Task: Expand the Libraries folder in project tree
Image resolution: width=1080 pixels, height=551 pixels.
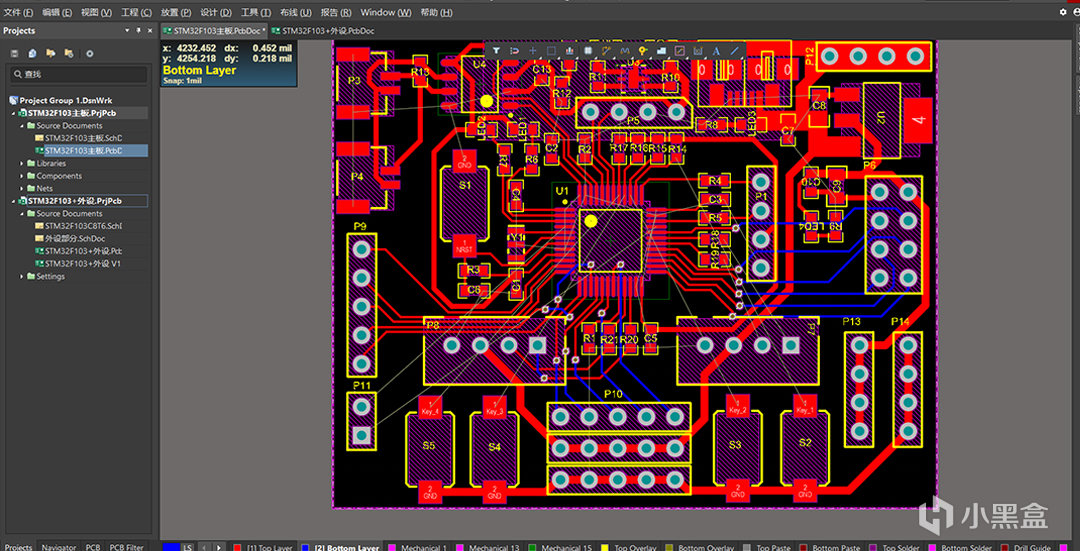Action: [x=22, y=163]
